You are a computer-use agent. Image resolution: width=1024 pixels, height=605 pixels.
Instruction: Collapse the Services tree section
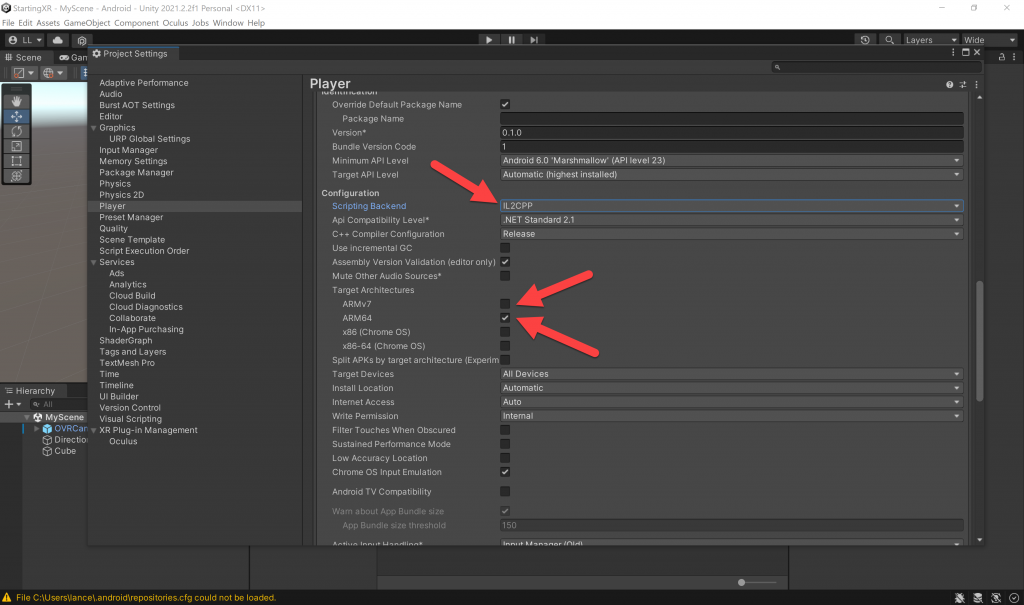tap(93, 263)
